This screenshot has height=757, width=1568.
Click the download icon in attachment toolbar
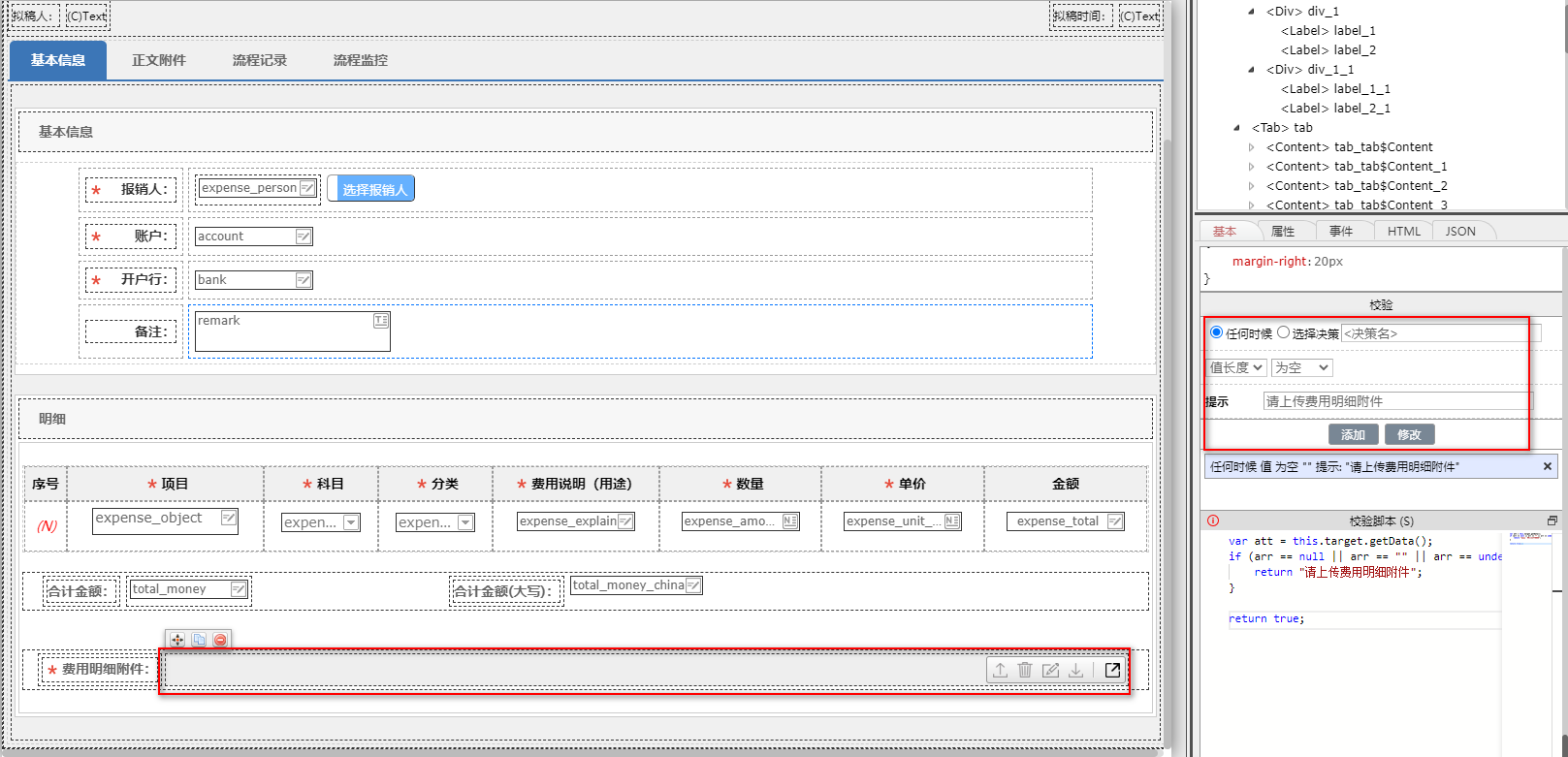[x=1075, y=670]
